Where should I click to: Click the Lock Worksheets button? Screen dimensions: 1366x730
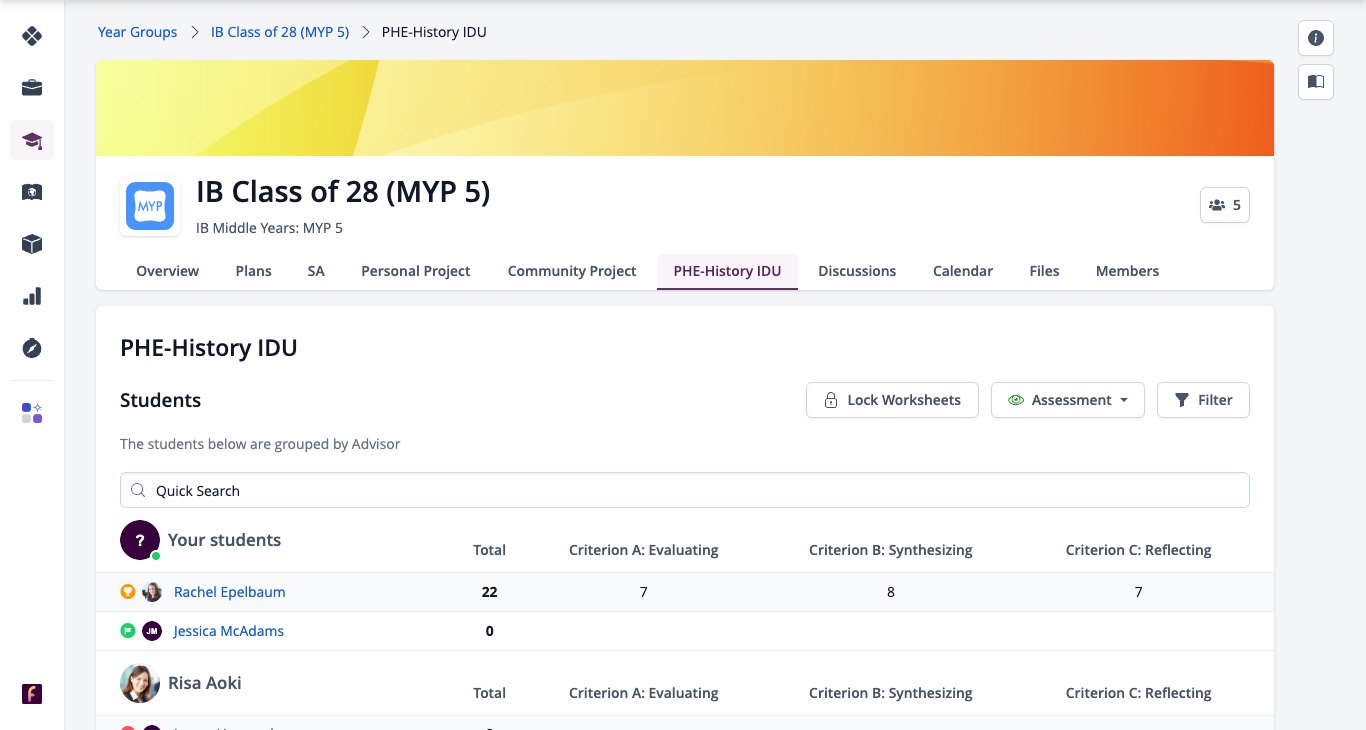892,400
